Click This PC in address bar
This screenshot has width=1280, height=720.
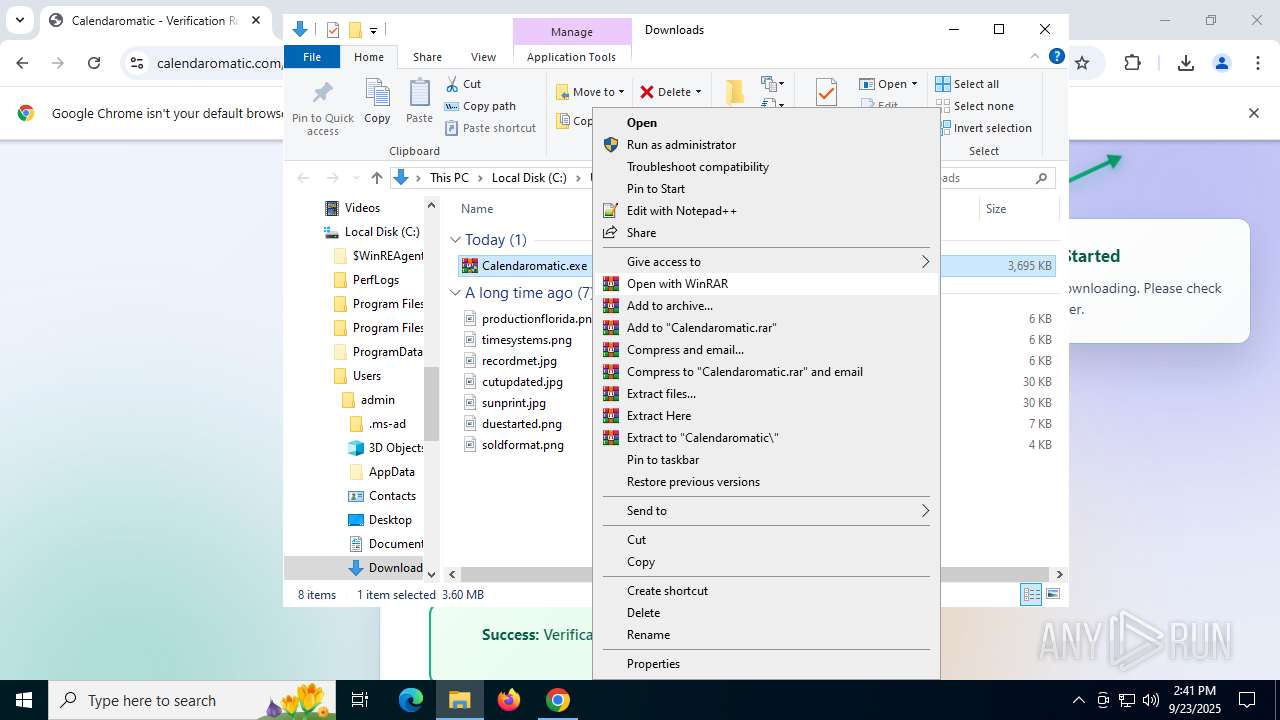[449, 178]
